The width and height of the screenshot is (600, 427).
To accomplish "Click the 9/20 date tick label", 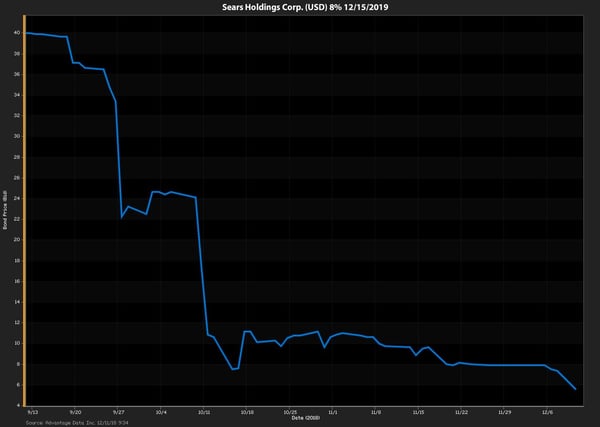I will (76, 412).
